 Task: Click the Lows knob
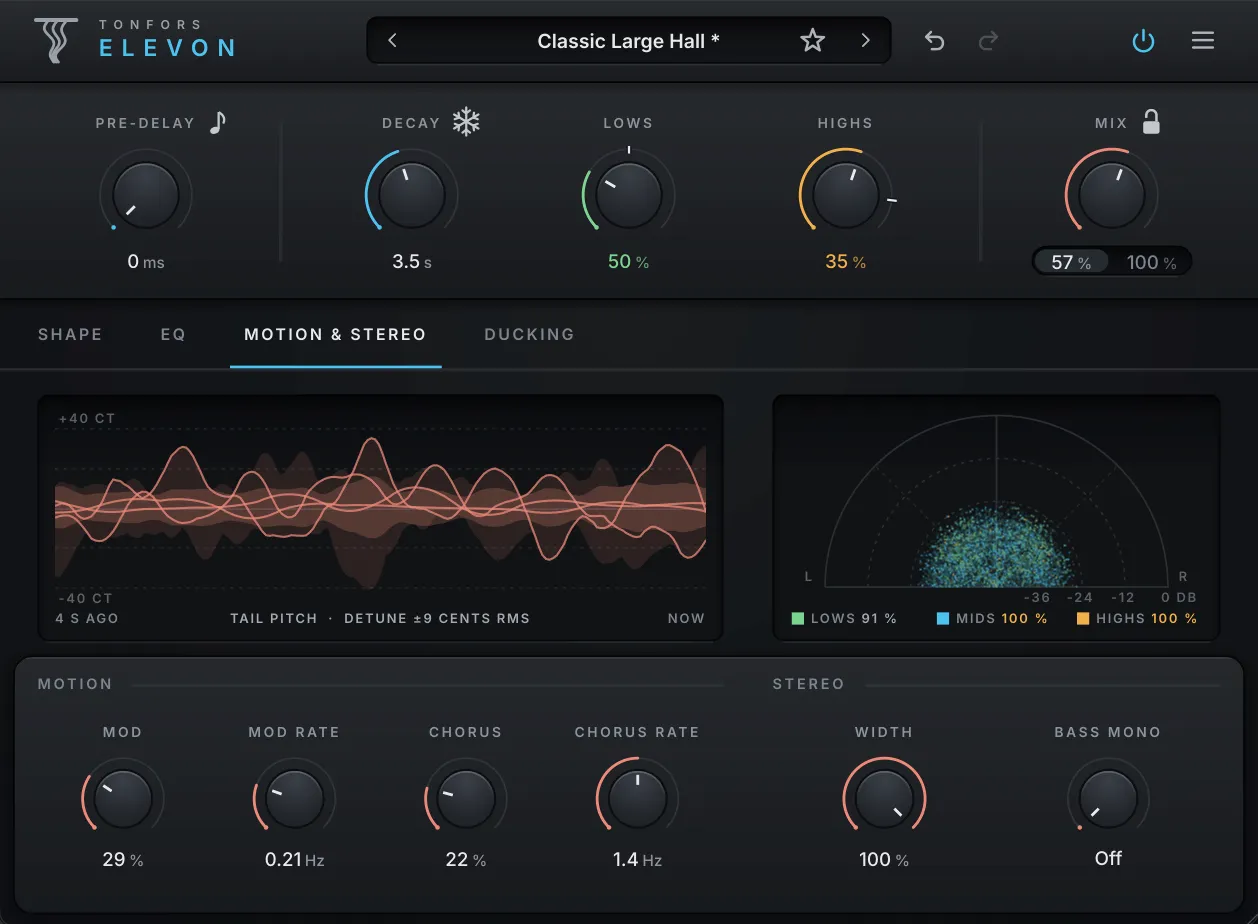point(628,194)
